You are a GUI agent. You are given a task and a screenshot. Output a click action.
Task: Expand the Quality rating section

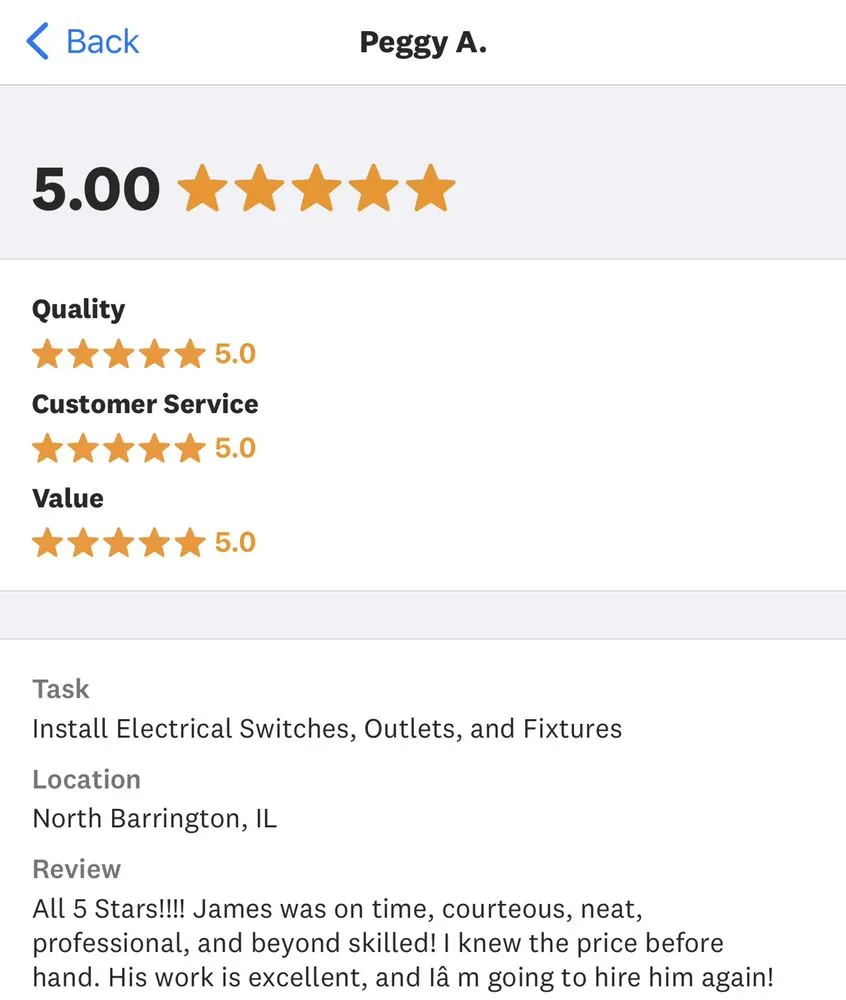click(x=78, y=309)
